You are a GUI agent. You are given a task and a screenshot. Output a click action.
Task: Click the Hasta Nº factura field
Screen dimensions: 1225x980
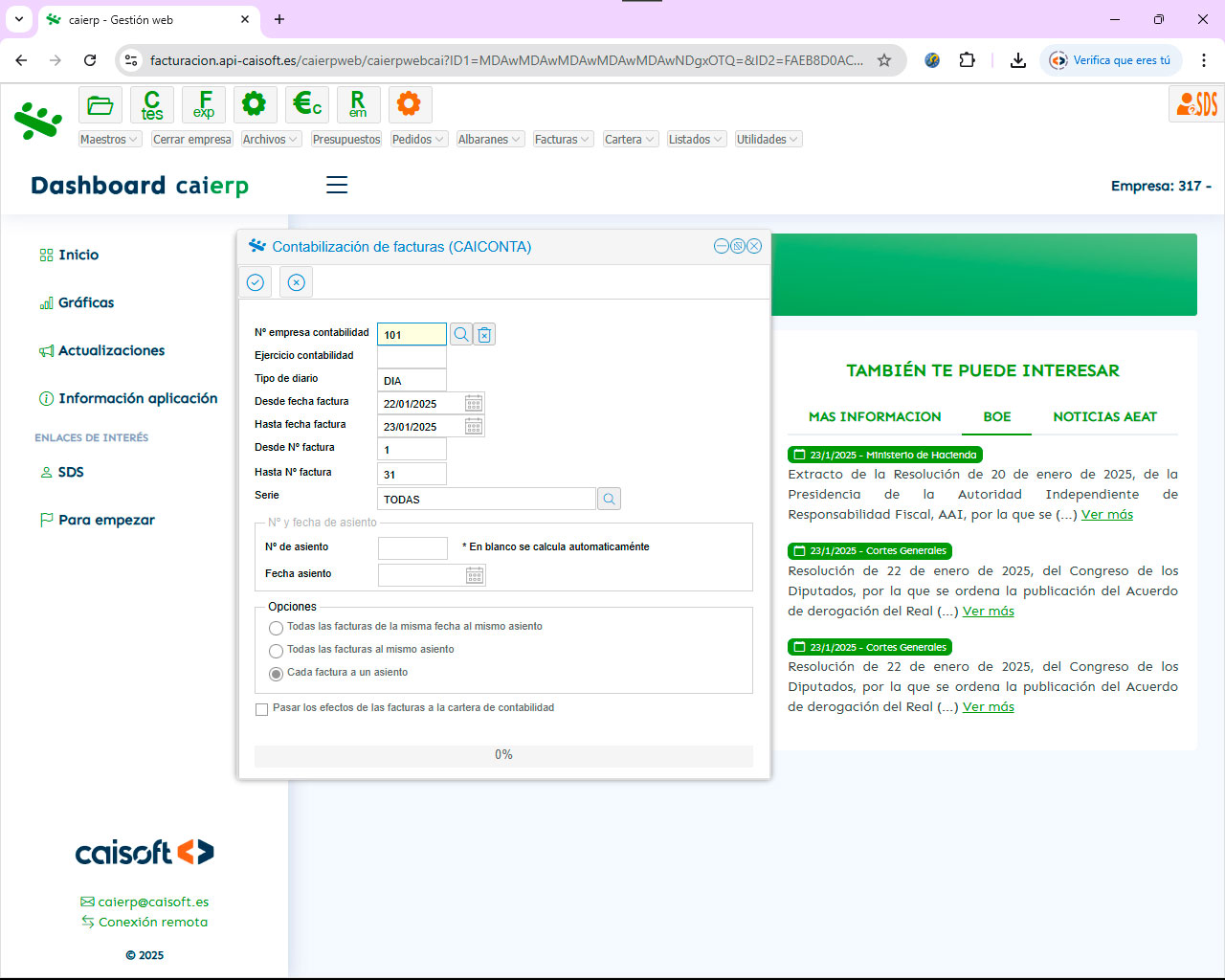[412, 474]
